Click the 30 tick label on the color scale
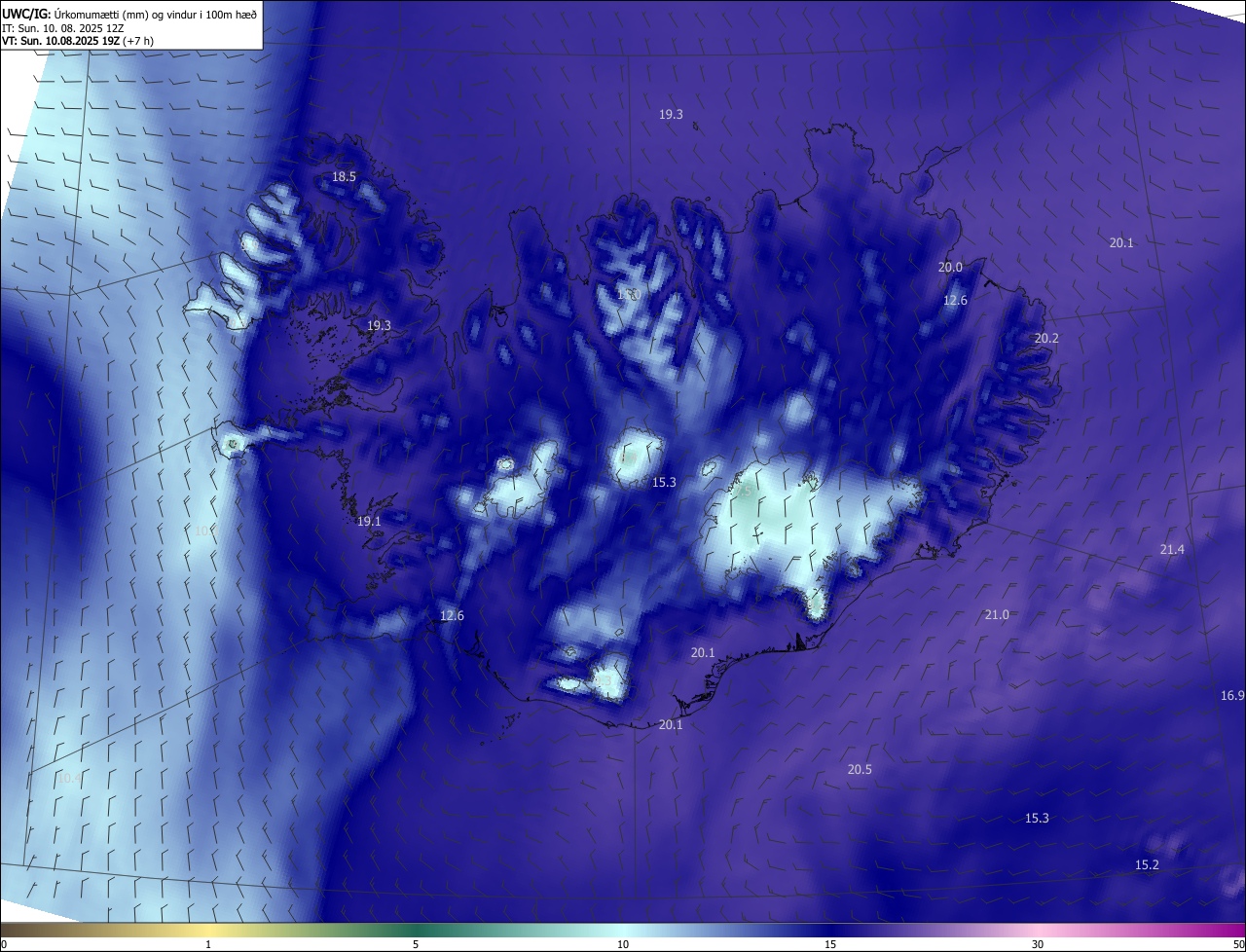Image resolution: width=1246 pixels, height=952 pixels. [1038, 944]
